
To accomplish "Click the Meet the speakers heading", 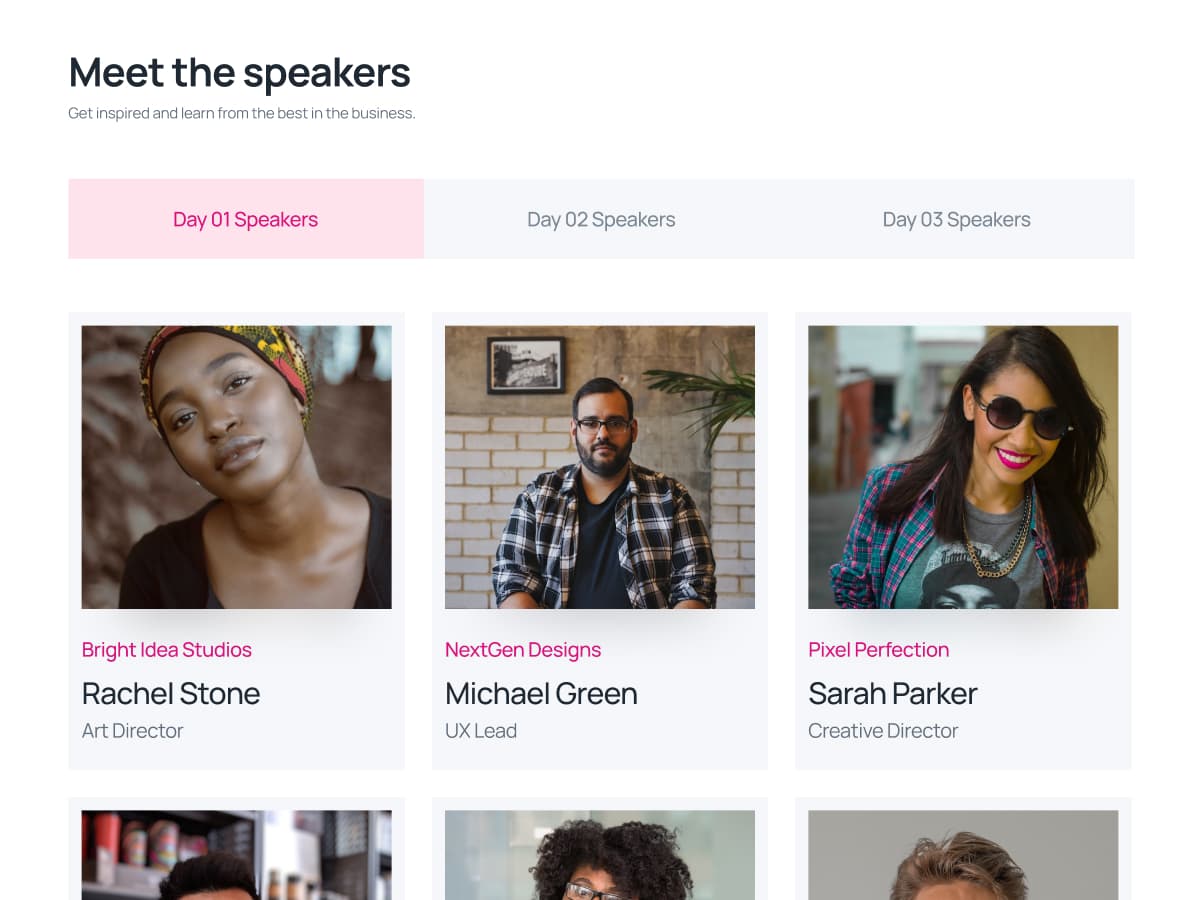I will [x=239, y=73].
